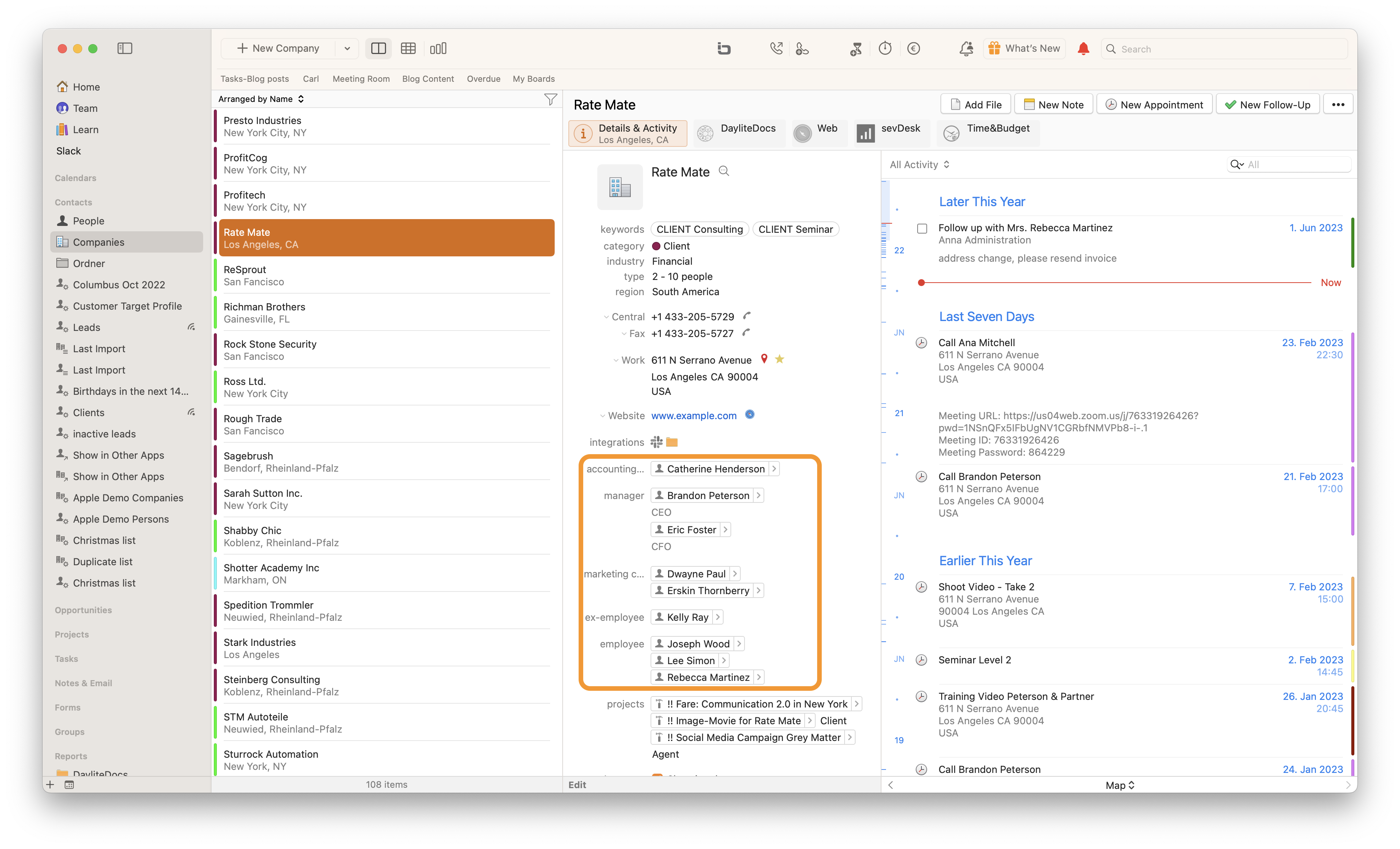Screen dimensions: 1400x849
Task: Click the CLIENT Consulting keyword tag
Action: [700, 229]
